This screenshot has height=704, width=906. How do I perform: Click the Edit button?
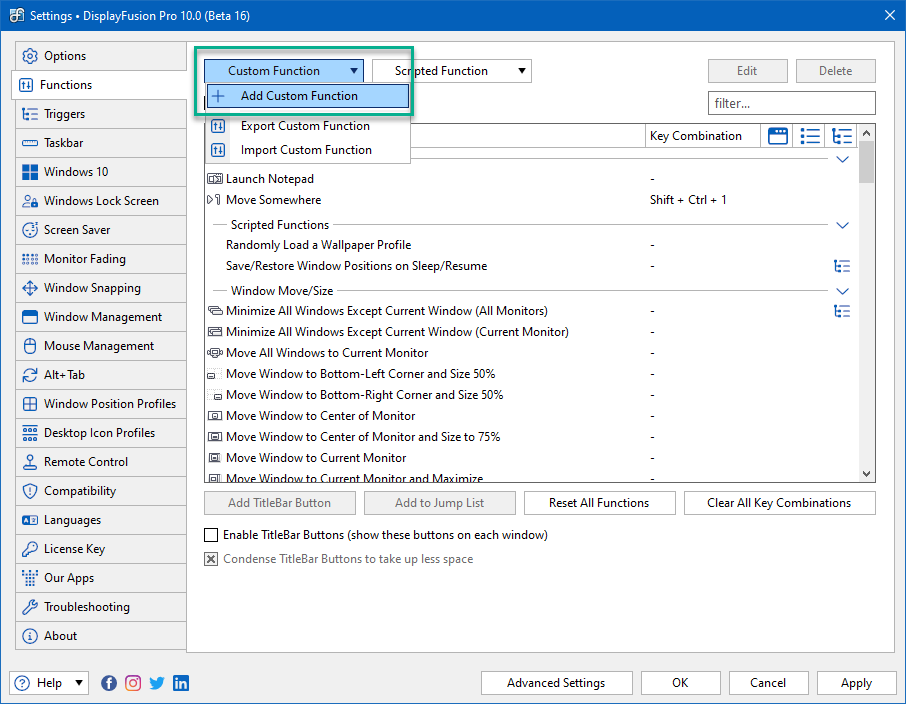(747, 71)
